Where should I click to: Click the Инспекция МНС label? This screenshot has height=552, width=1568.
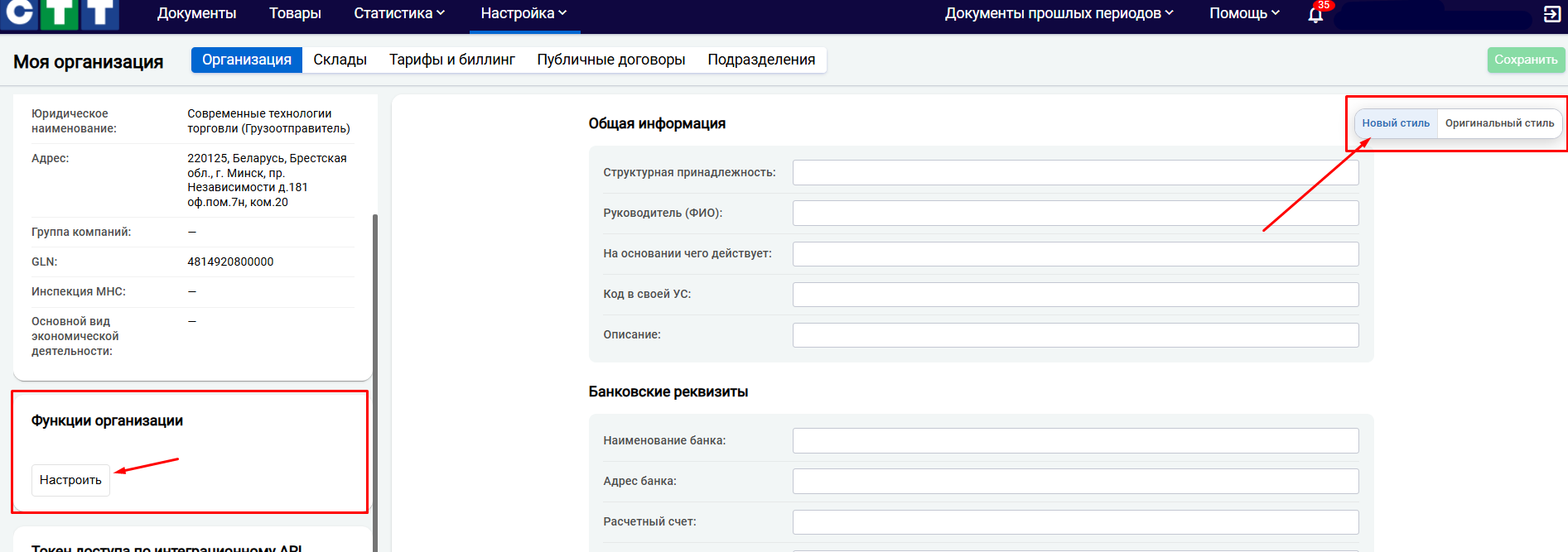pyautogui.click(x=79, y=291)
